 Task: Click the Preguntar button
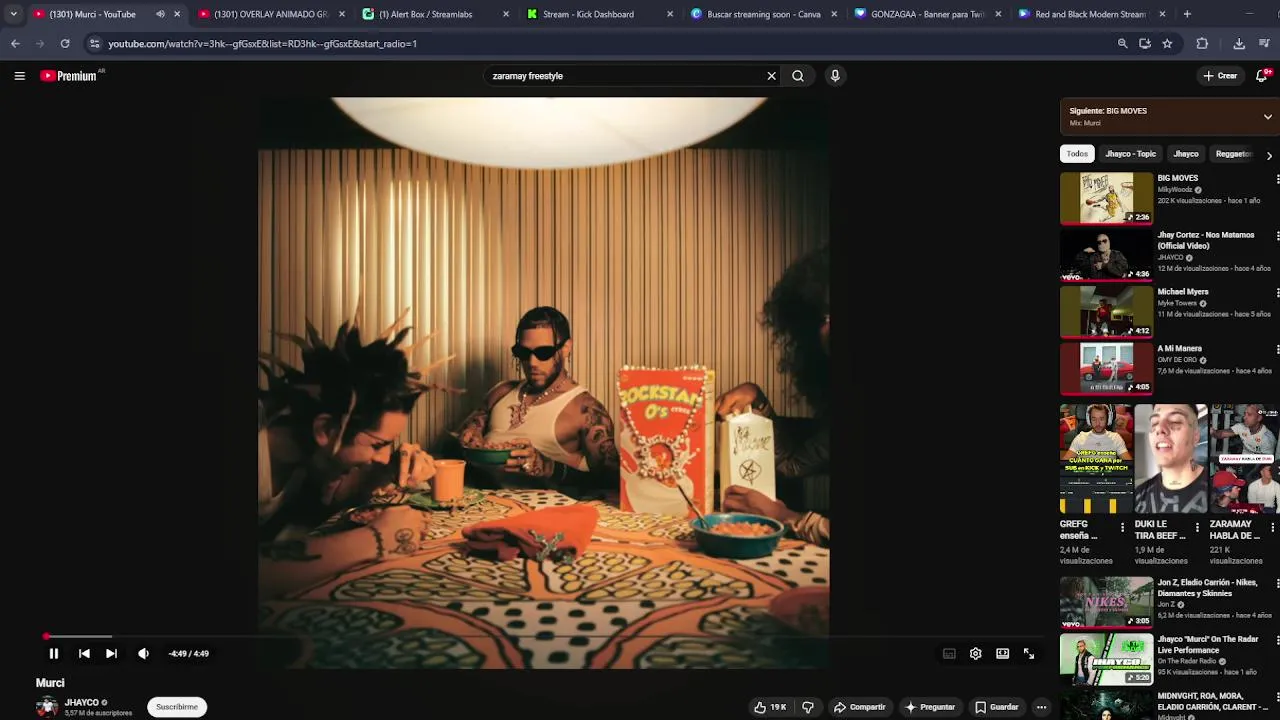[x=931, y=707]
